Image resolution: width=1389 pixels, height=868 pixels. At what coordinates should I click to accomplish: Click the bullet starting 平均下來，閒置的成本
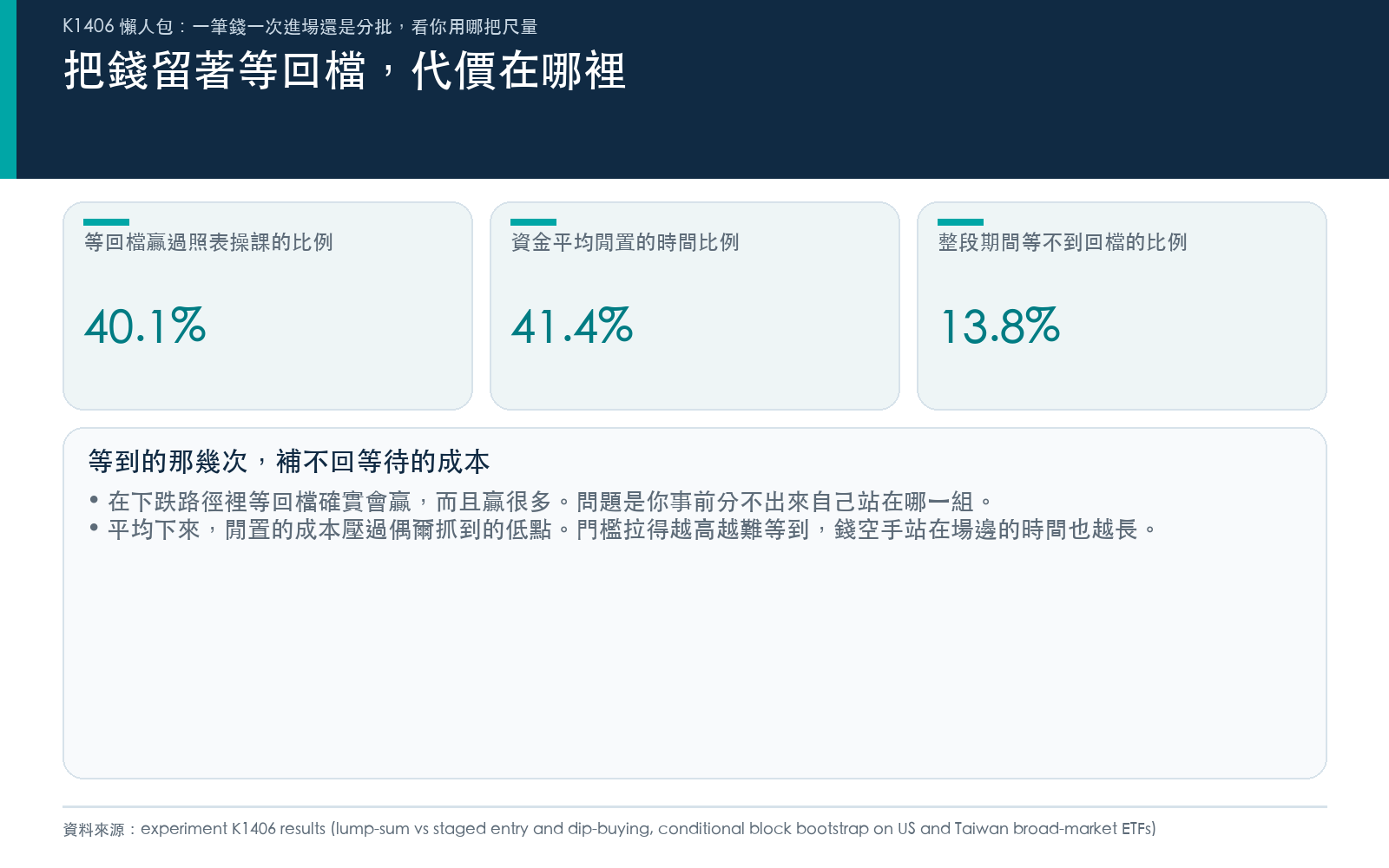coord(624,529)
